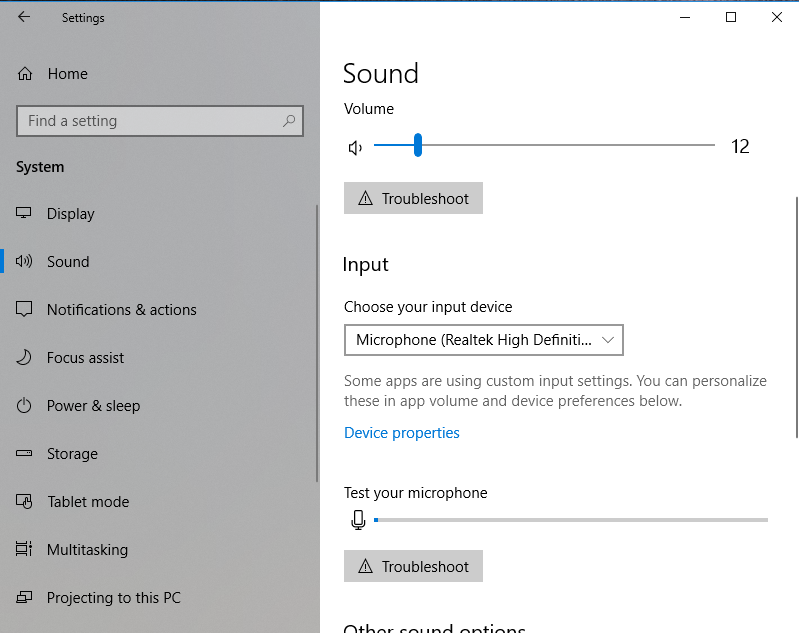
Task: Click the back arrow in Settings
Action: (24, 17)
